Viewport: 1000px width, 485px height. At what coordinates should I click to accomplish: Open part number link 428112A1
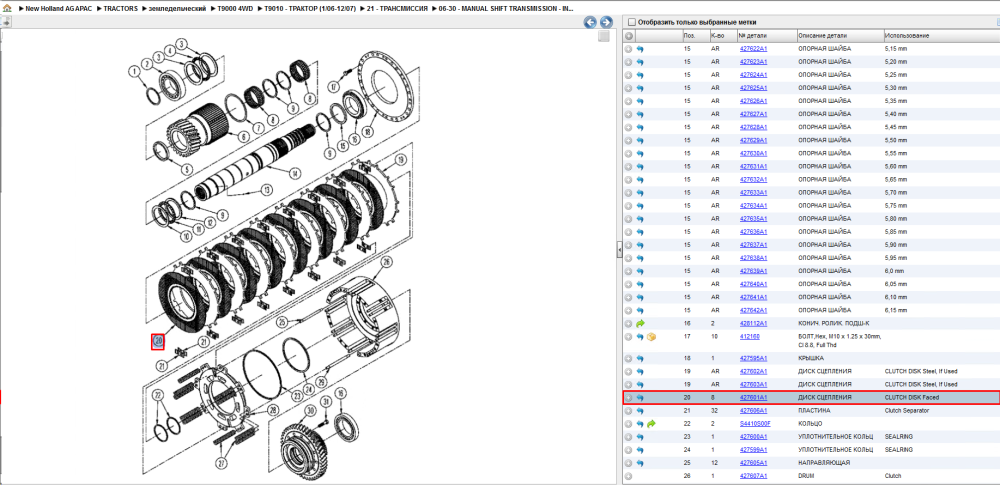[x=753, y=324]
